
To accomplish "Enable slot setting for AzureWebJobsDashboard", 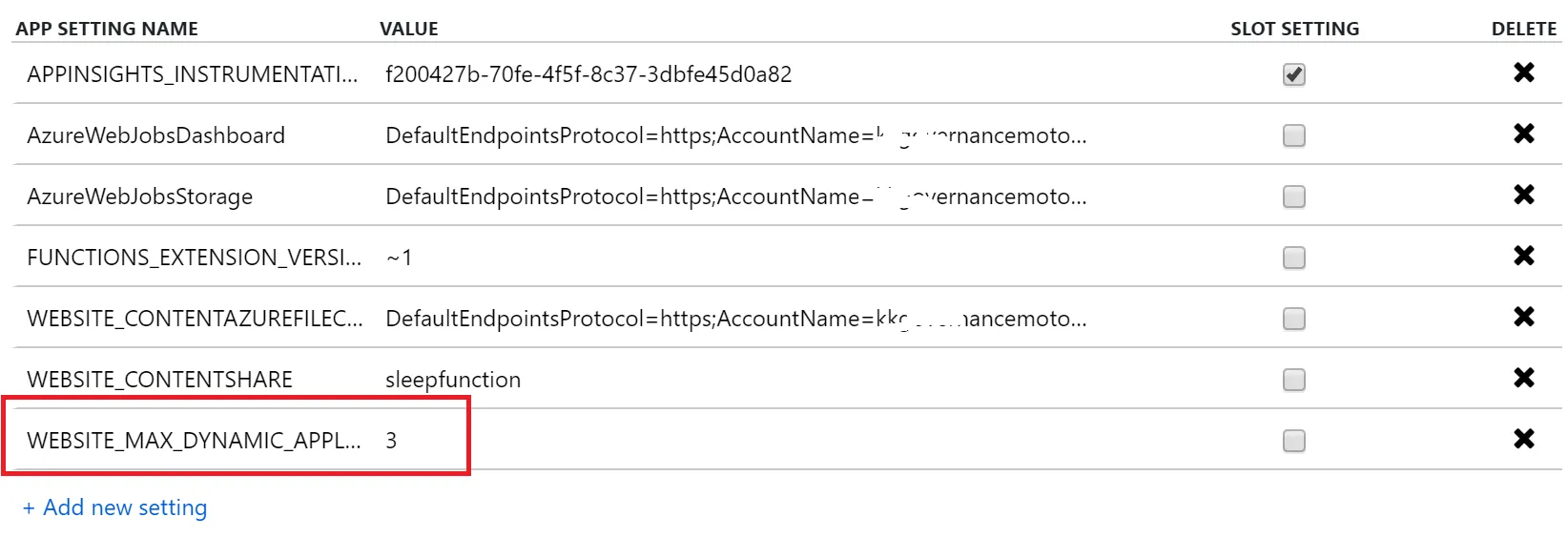I will pyautogui.click(x=1293, y=135).
